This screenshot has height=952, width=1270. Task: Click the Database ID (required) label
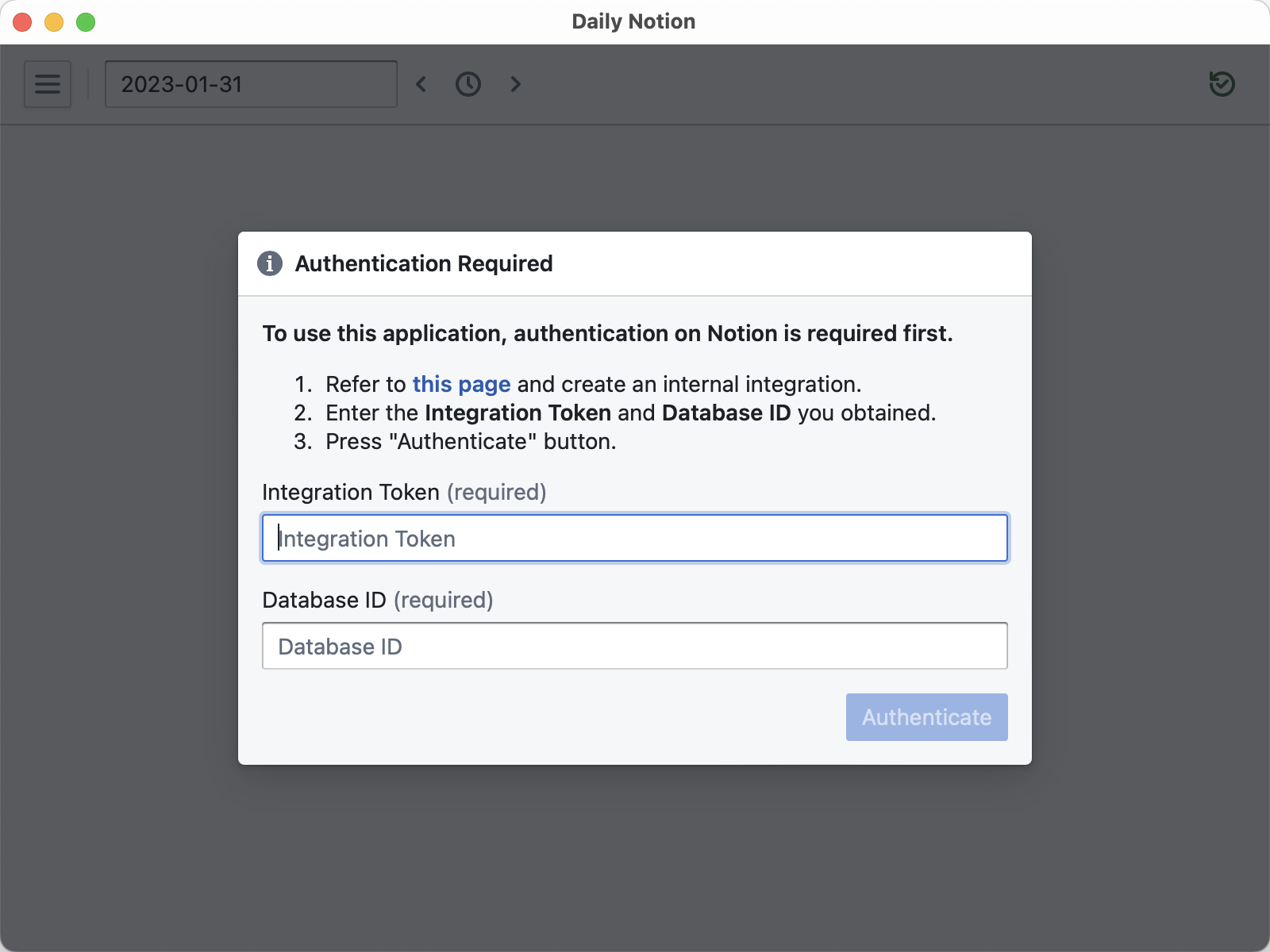pyautogui.click(x=378, y=601)
